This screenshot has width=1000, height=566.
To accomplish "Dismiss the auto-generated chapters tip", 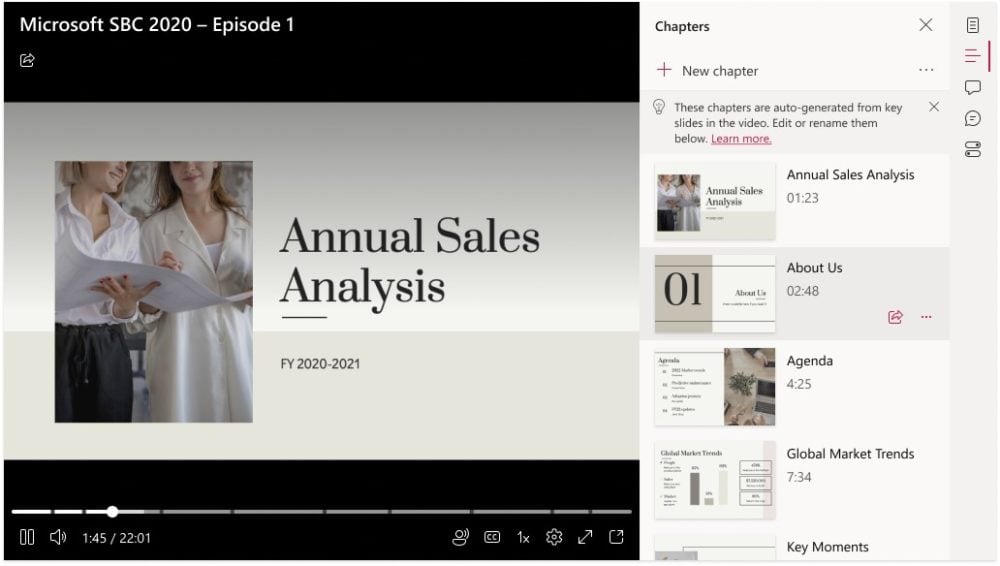I will coord(934,107).
